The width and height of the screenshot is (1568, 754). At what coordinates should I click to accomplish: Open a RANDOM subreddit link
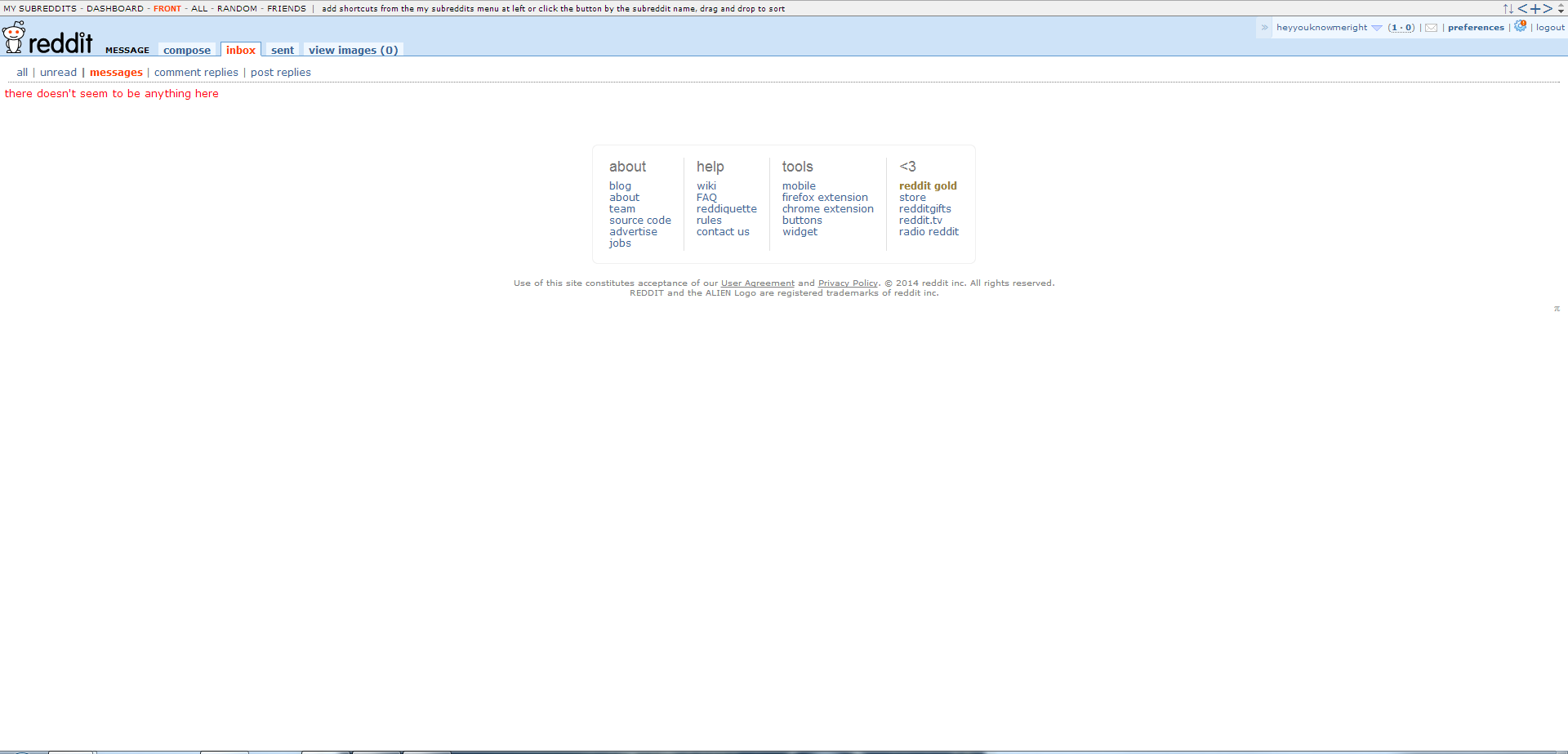click(x=237, y=9)
